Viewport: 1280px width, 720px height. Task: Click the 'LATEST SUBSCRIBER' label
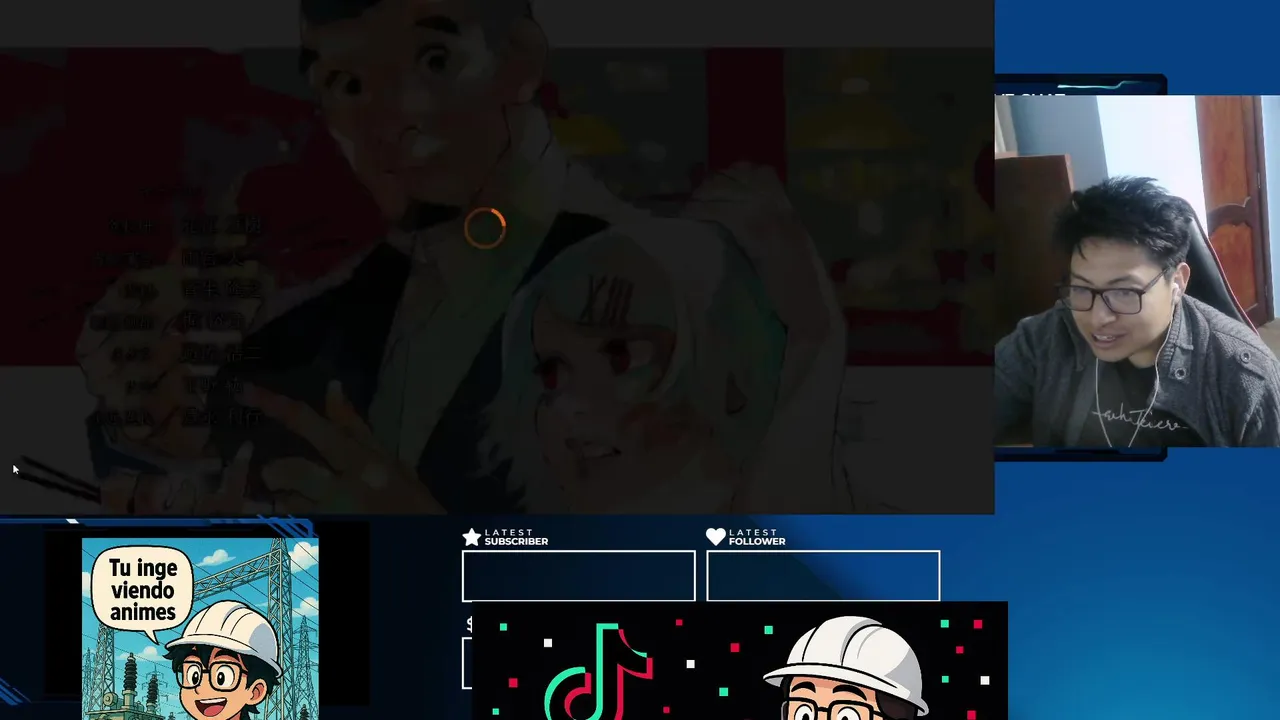click(x=516, y=537)
